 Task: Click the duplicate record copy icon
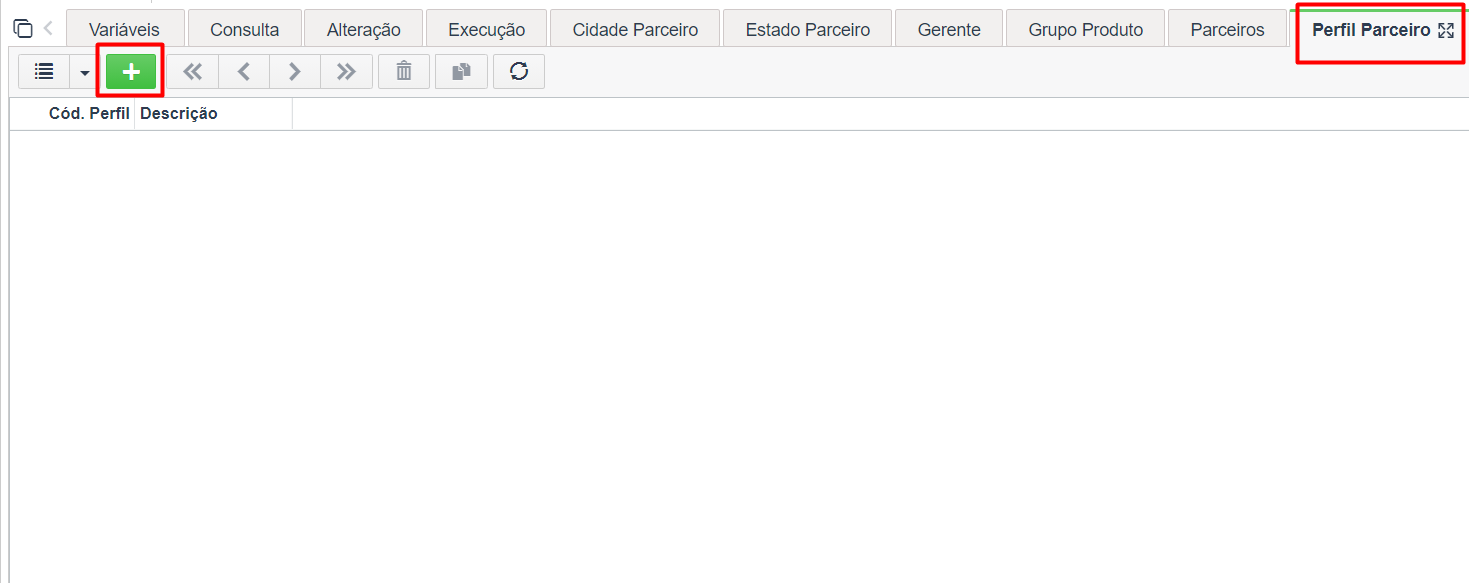(x=461, y=72)
